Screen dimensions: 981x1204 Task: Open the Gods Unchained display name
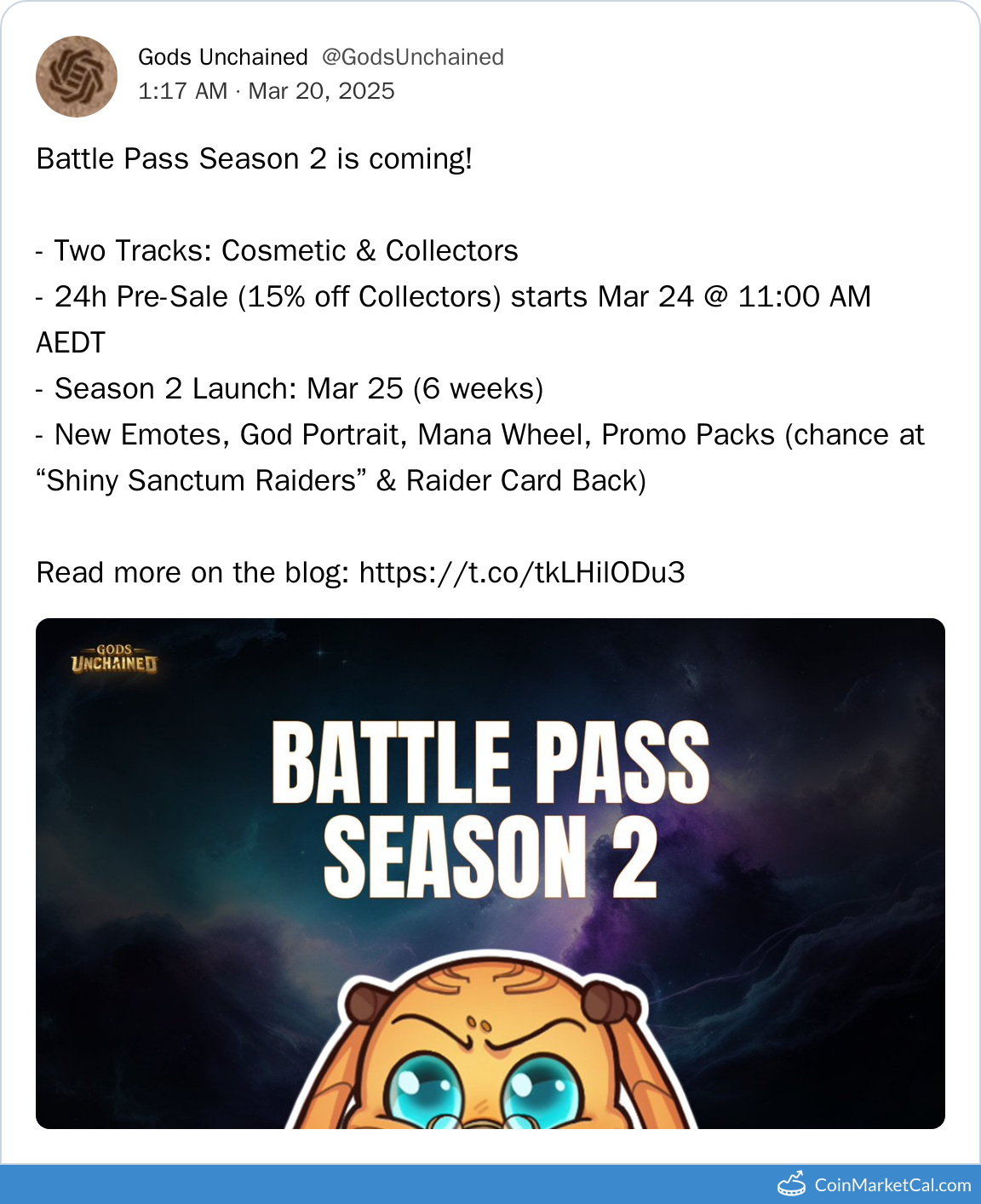(222, 57)
